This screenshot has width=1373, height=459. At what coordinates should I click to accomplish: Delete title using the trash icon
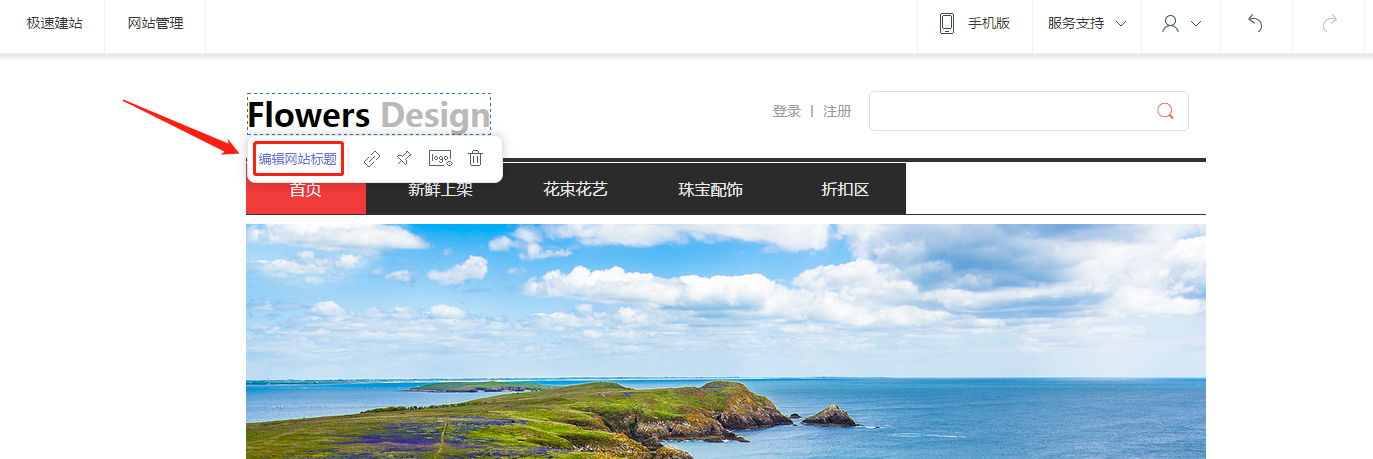(476, 158)
